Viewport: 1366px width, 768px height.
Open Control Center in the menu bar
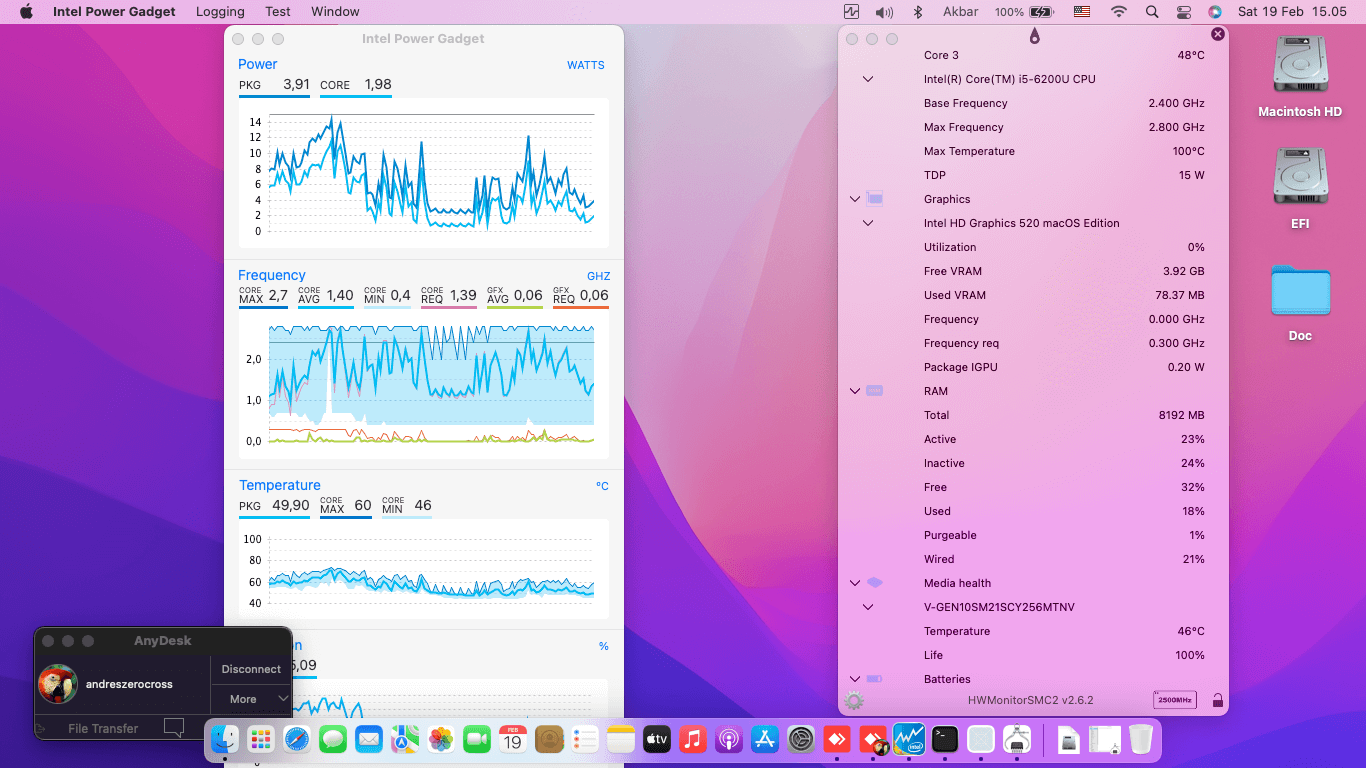pos(1184,12)
